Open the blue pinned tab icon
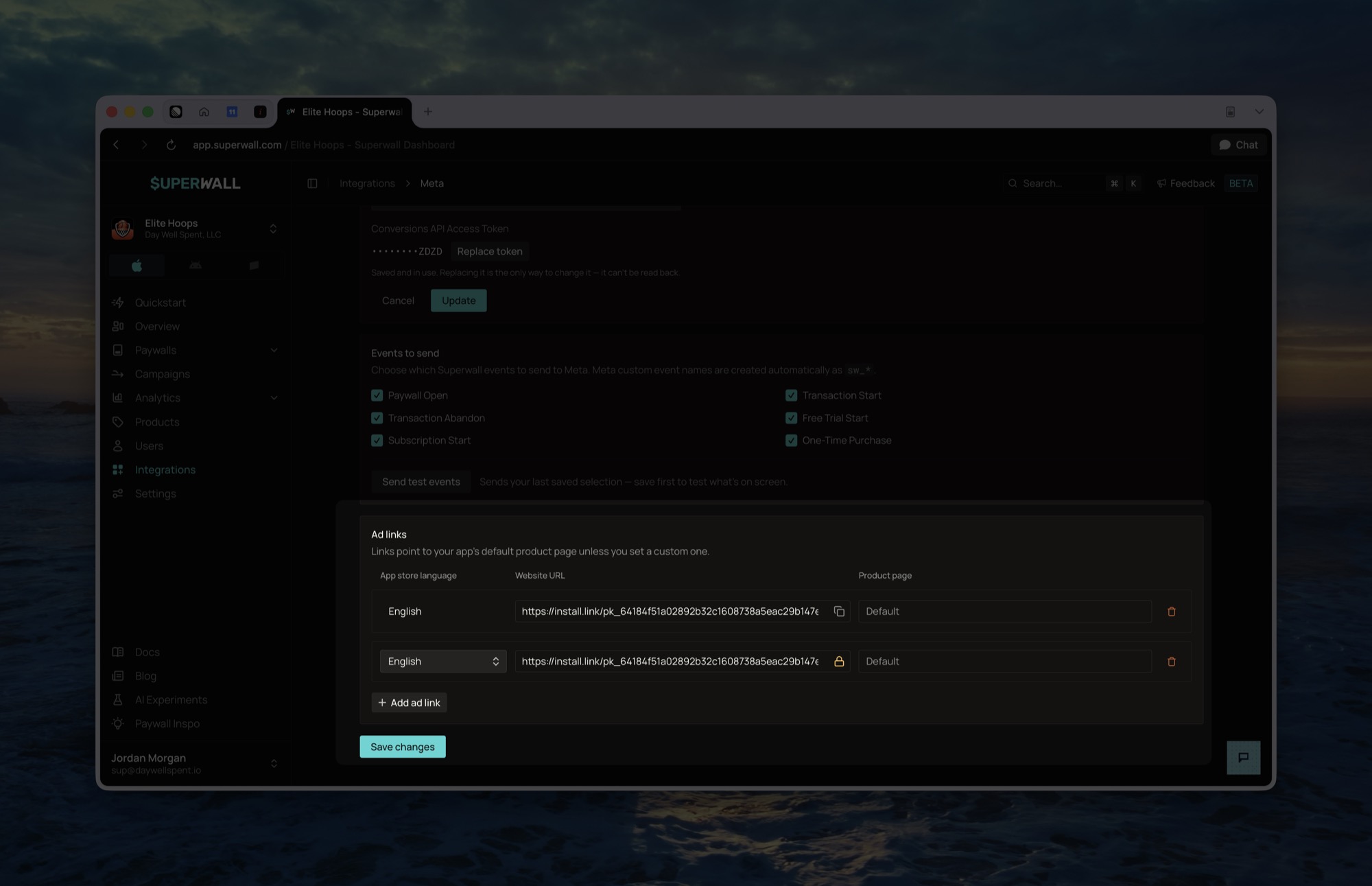The image size is (1372, 886). point(232,112)
